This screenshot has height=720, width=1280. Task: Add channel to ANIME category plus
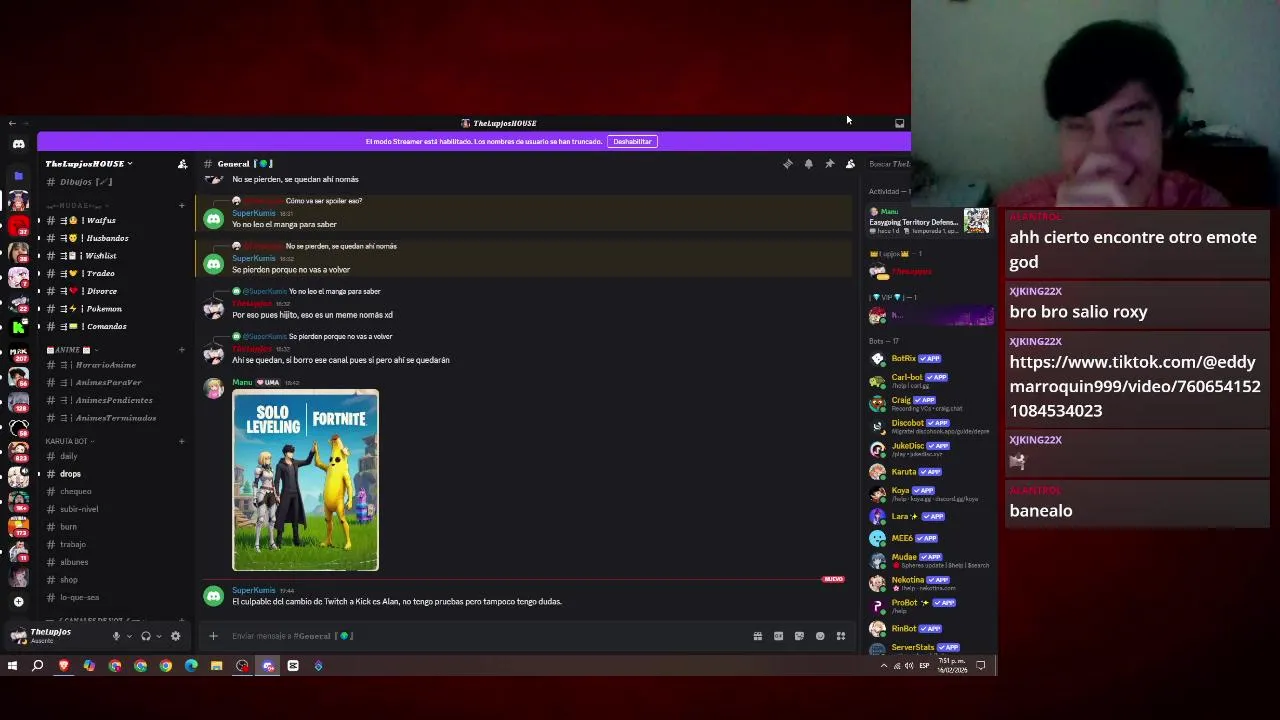point(182,350)
